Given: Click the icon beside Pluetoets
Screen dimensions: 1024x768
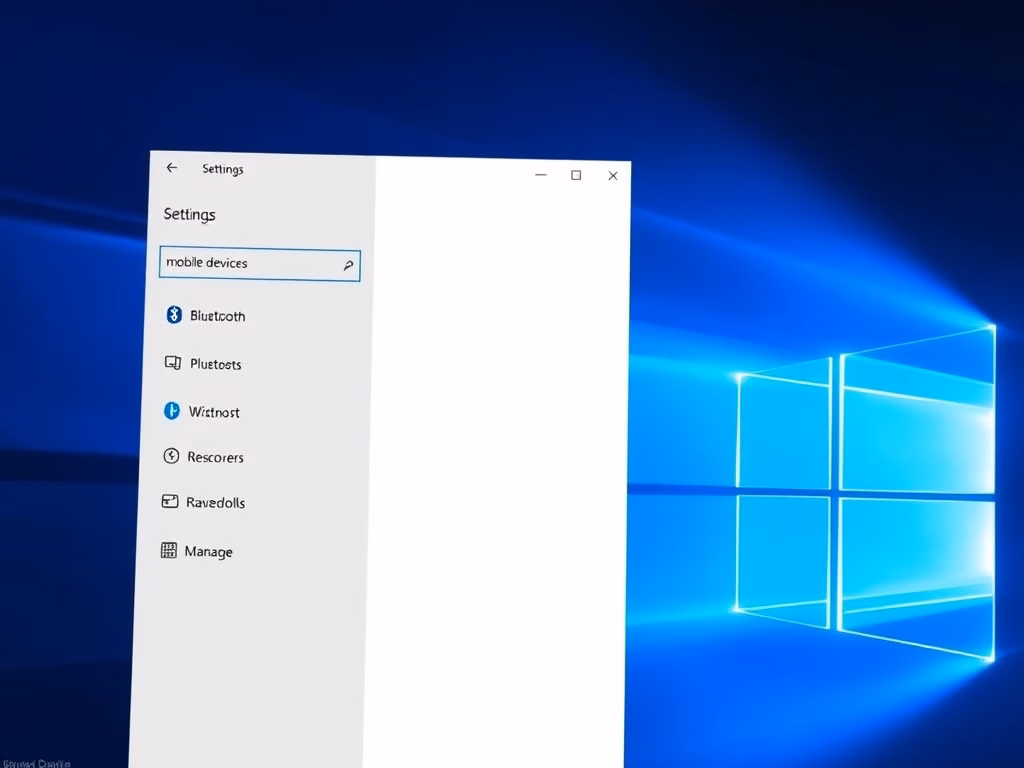Looking at the screenshot, I should pos(172,363).
